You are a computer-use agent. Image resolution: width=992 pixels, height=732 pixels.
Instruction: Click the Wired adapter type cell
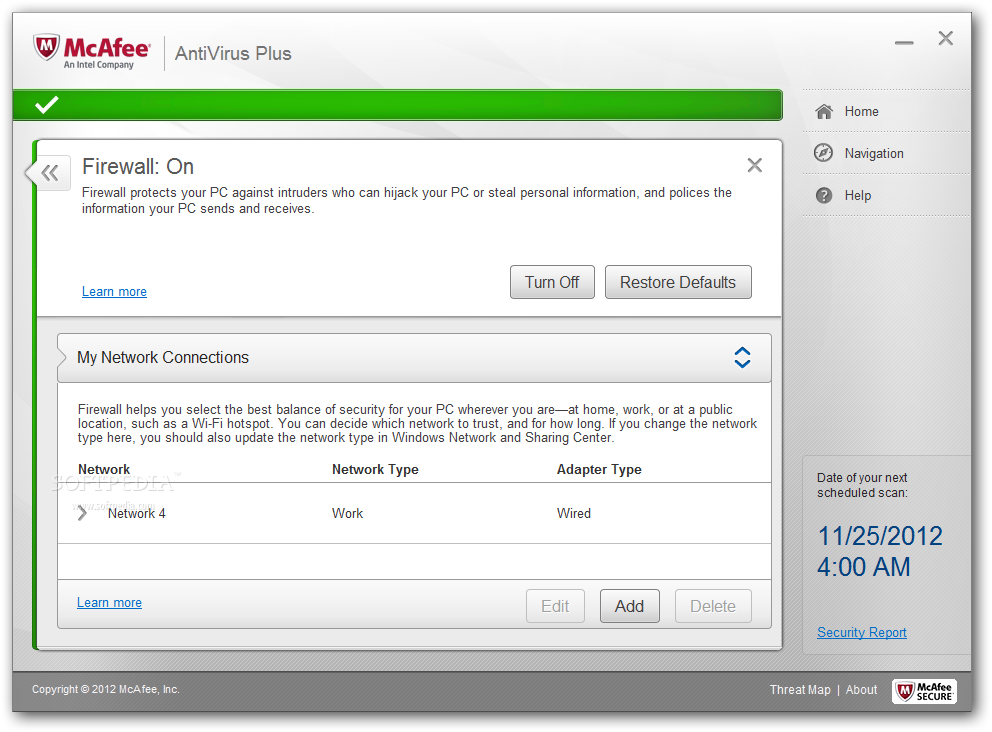573,513
